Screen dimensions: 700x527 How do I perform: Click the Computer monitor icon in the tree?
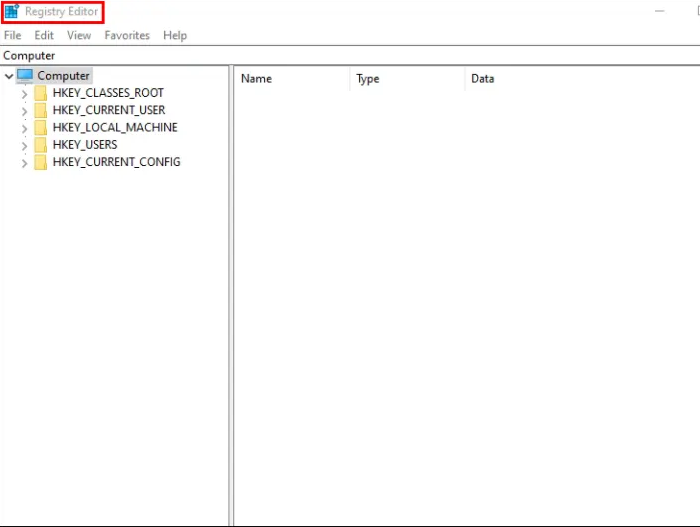pyautogui.click(x=25, y=76)
